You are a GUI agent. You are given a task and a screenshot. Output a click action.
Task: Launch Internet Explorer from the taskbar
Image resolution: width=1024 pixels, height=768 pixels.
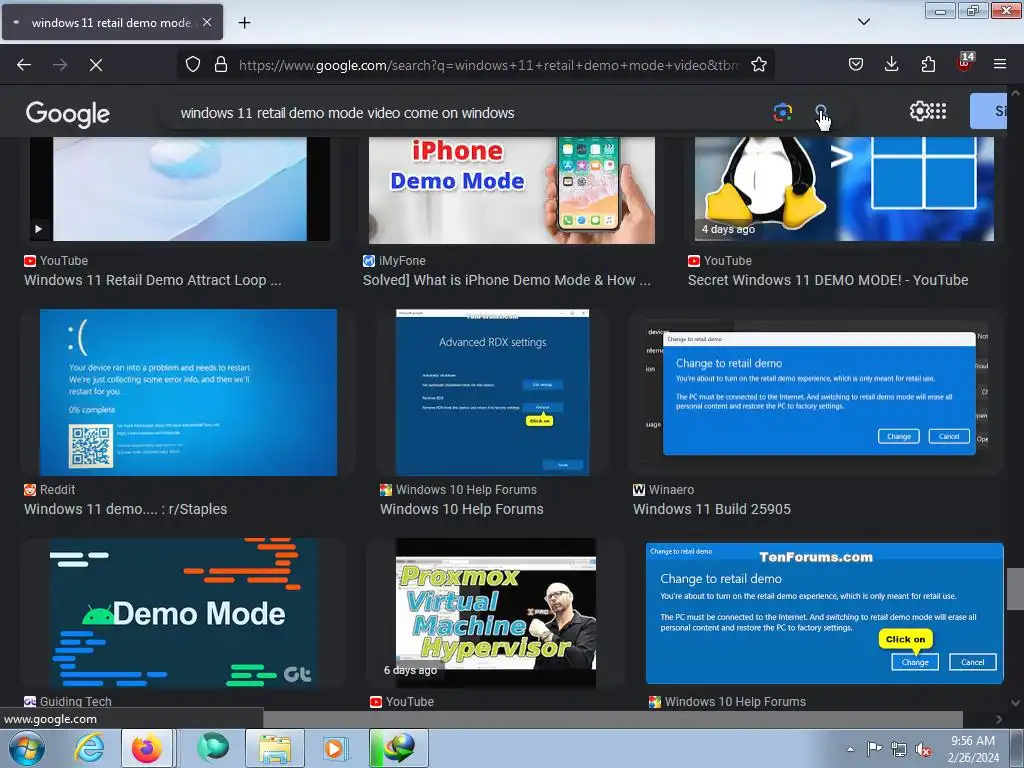(x=88, y=748)
